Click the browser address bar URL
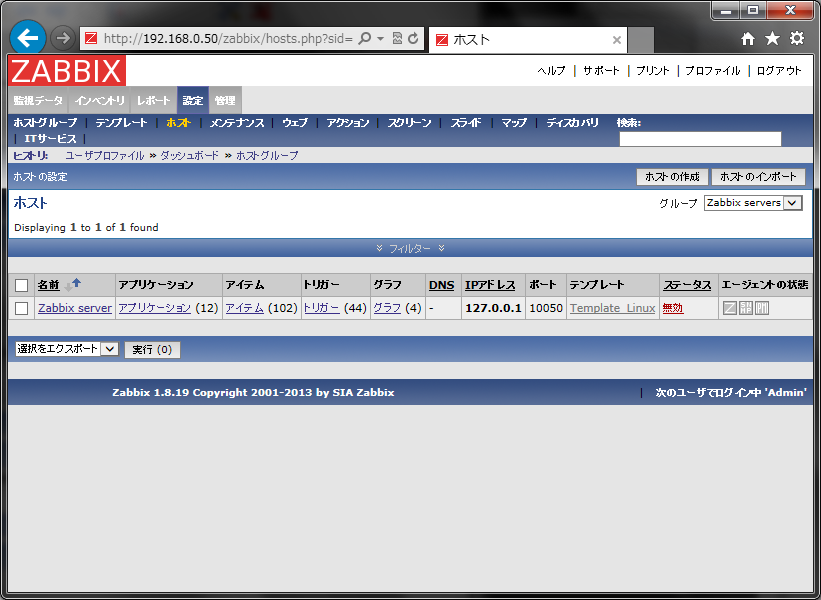This screenshot has height=600, width=821. click(x=228, y=39)
